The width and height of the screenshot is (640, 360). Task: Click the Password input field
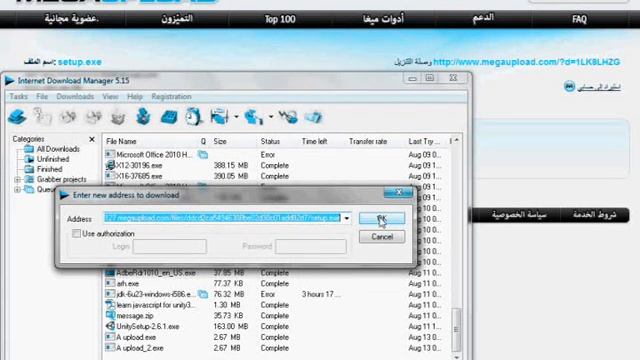tap(311, 247)
